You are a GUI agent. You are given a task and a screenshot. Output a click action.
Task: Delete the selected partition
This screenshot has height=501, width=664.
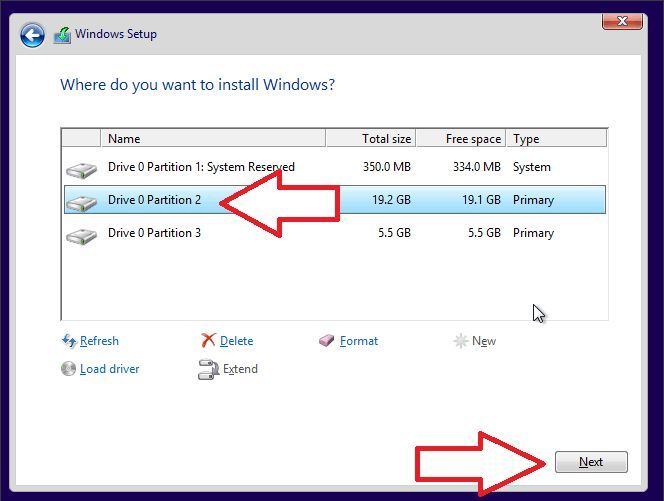coord(236,341)
